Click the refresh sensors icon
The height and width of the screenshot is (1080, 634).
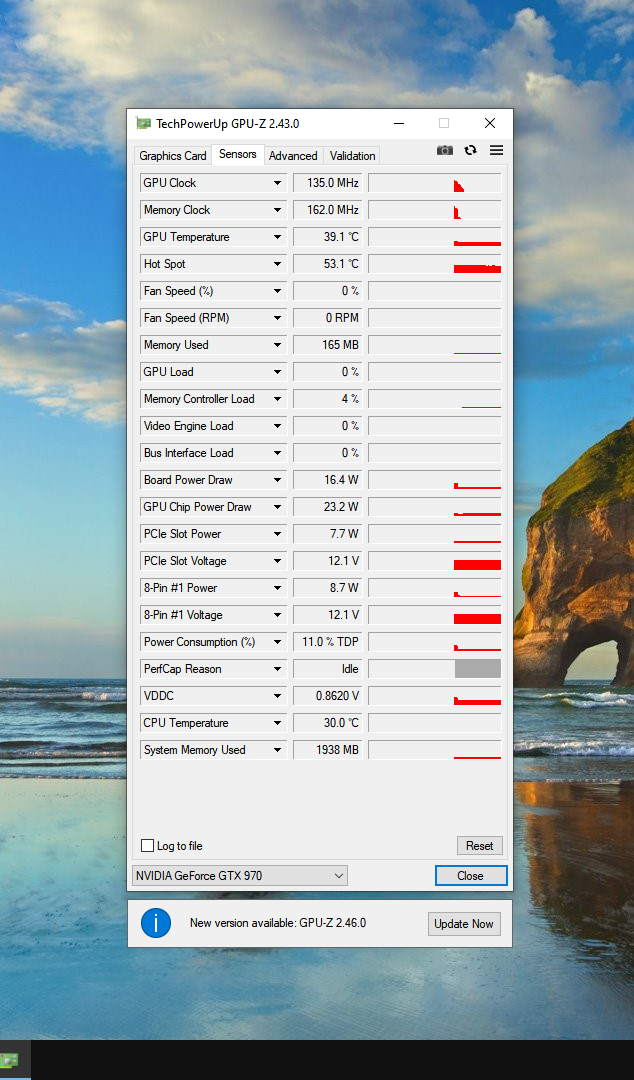coord(471,150)
